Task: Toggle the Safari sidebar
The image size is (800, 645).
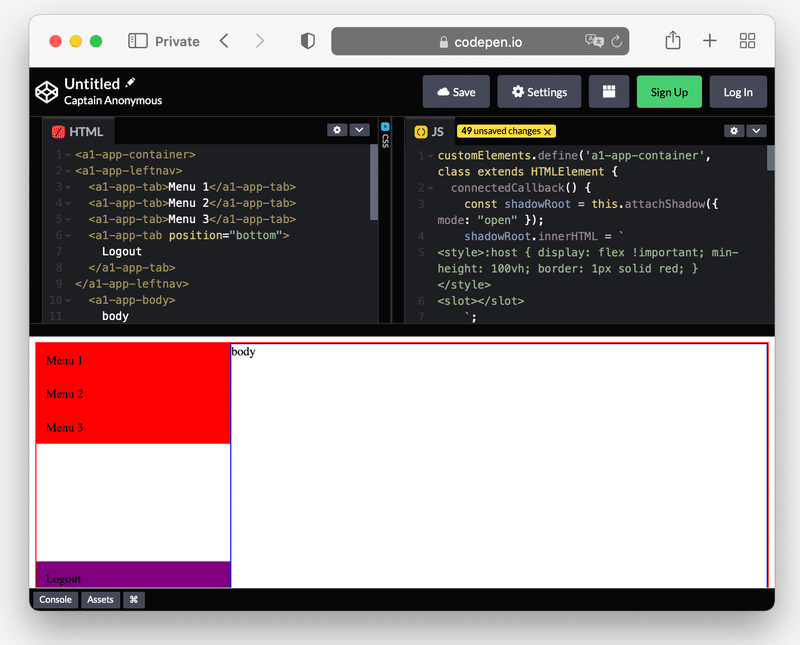Action: [x=138, y=41]
